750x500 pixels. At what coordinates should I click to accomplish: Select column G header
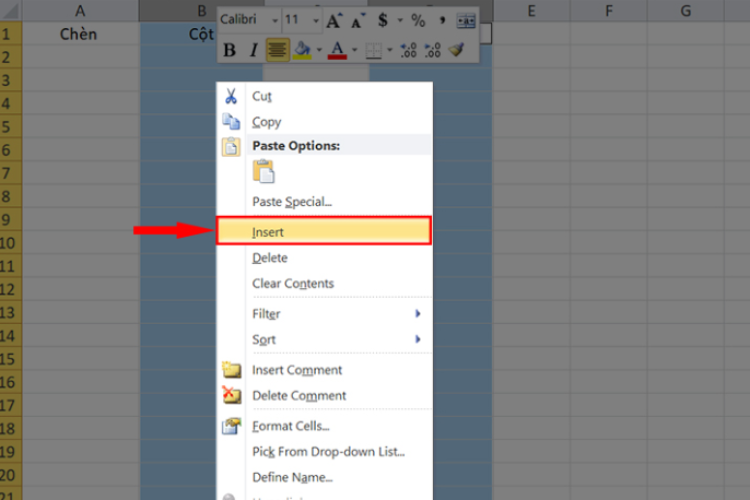point(685,11)
